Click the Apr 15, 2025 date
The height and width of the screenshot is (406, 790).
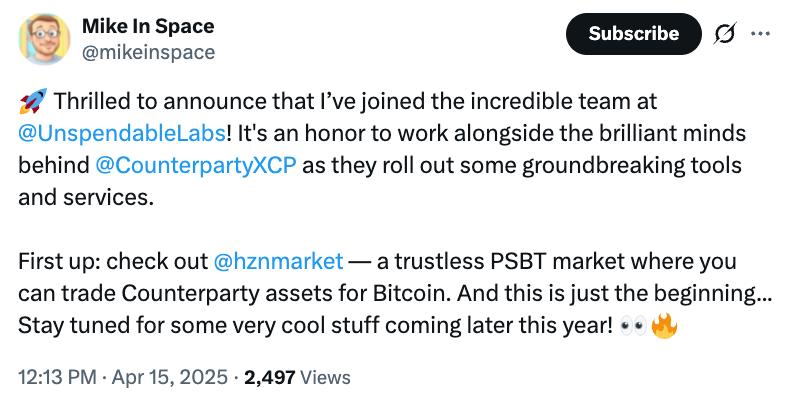click(170, 377)
